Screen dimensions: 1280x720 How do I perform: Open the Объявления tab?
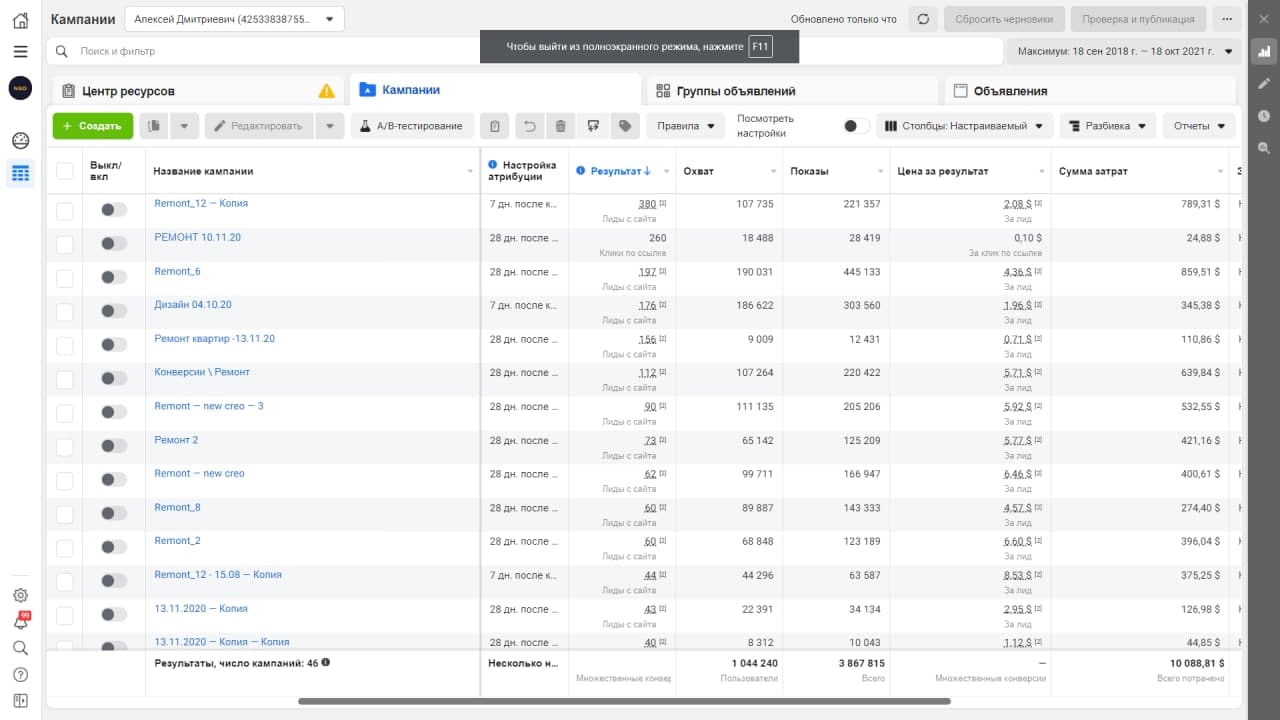pyautogui.click(x=1092, y=91)
